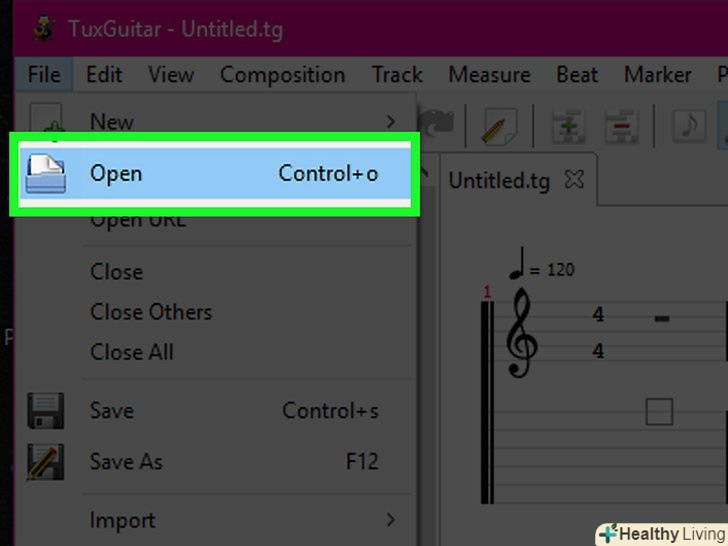
Task: Click the Remove Track red minus icon
Action: [621, 126]
